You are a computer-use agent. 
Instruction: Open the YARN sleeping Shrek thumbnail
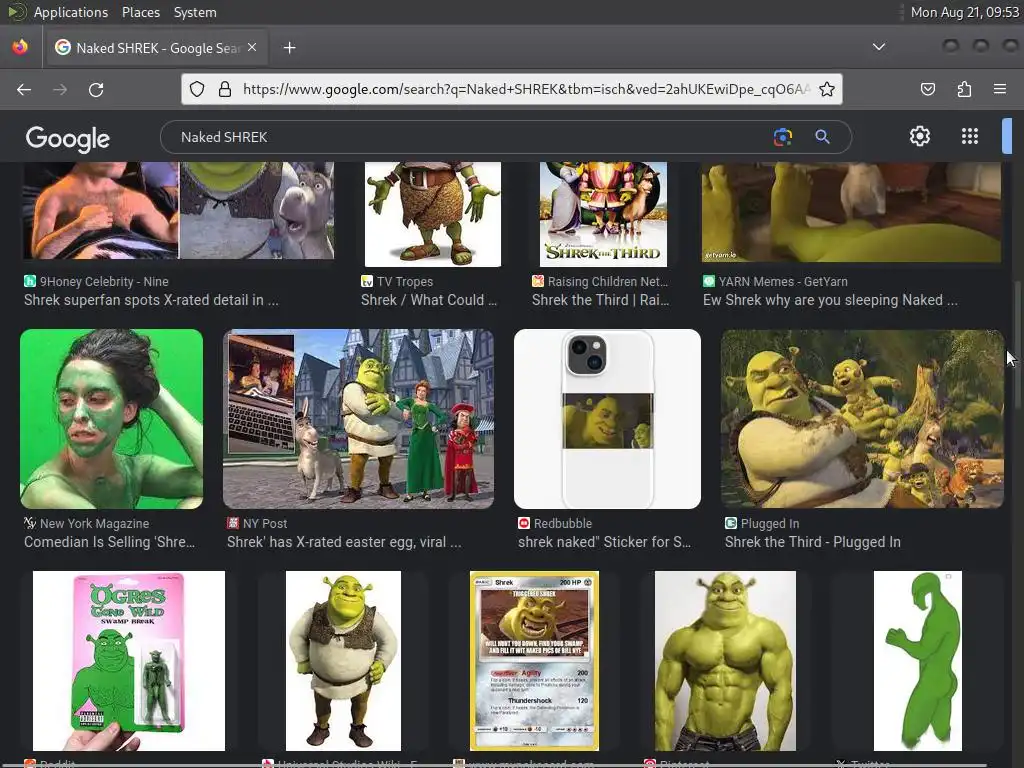coord(851,212)
